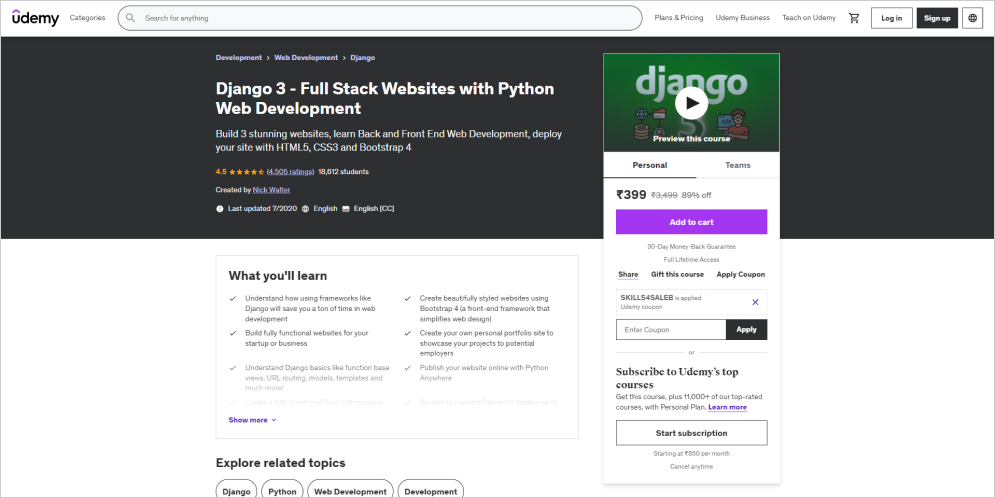Remove the SKILLS4SALEB coupon with the X

[755, 302]
